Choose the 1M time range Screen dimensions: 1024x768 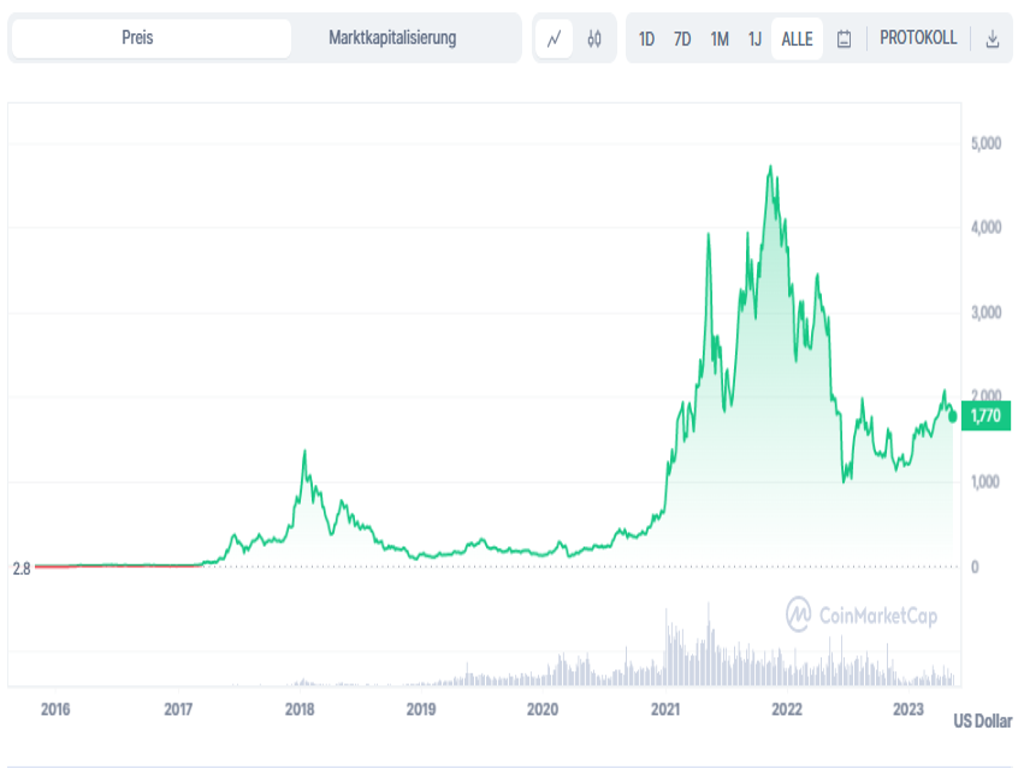pos(719,39)
